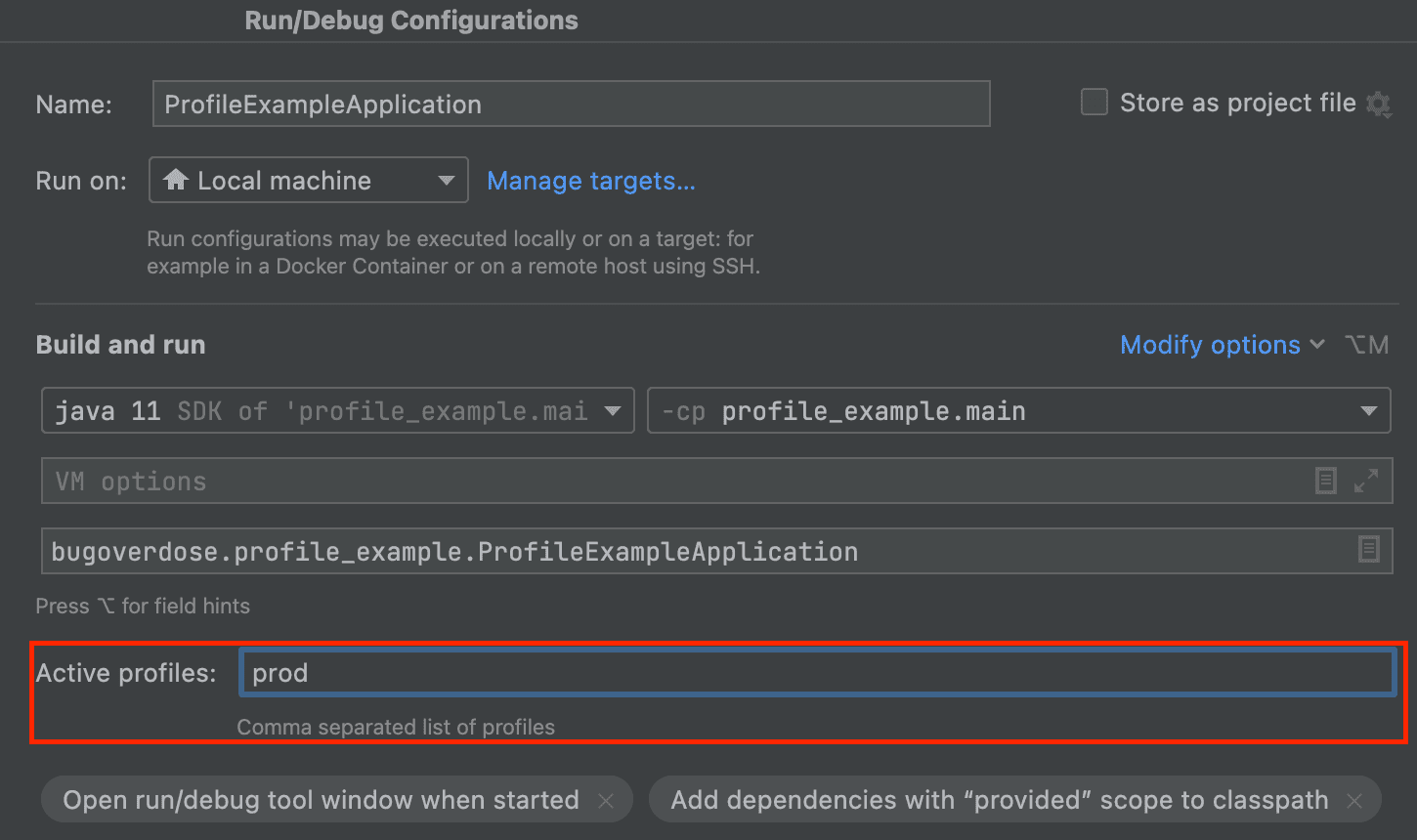1417x840 pixels.
Task: Click the Build and run heading
Action: (120, 345)
